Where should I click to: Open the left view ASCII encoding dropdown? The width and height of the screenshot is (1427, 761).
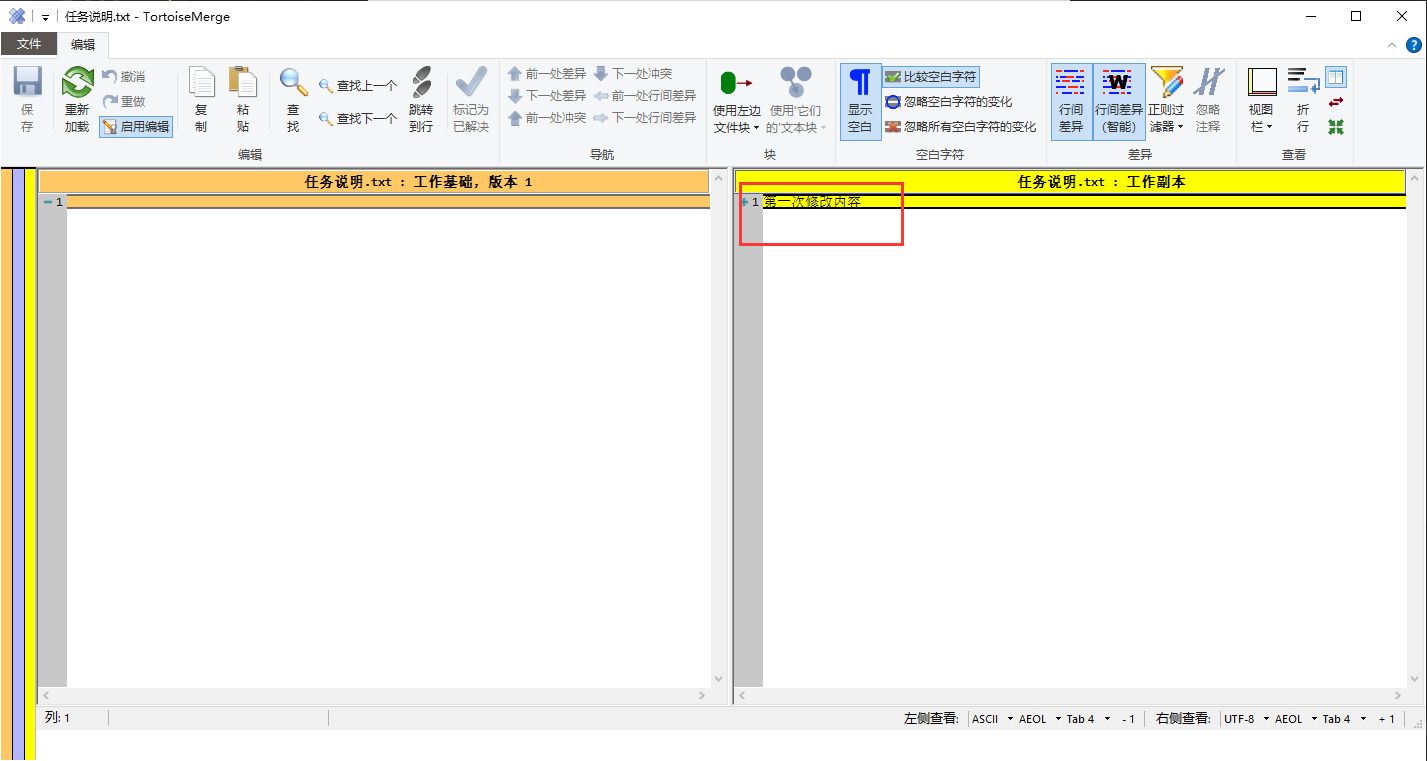992,719
